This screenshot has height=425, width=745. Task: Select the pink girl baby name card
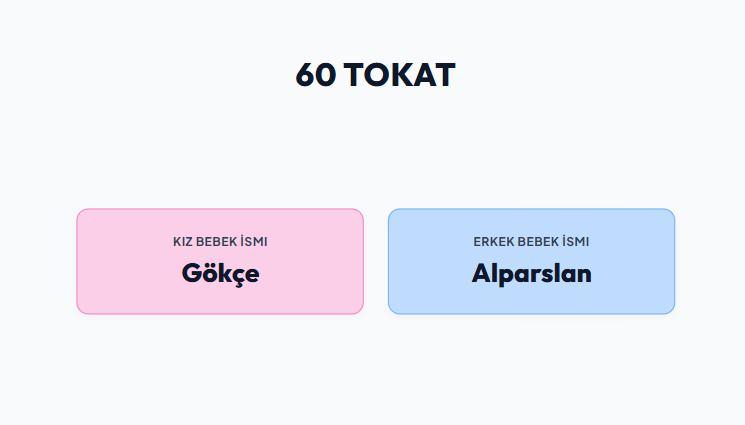220,261
